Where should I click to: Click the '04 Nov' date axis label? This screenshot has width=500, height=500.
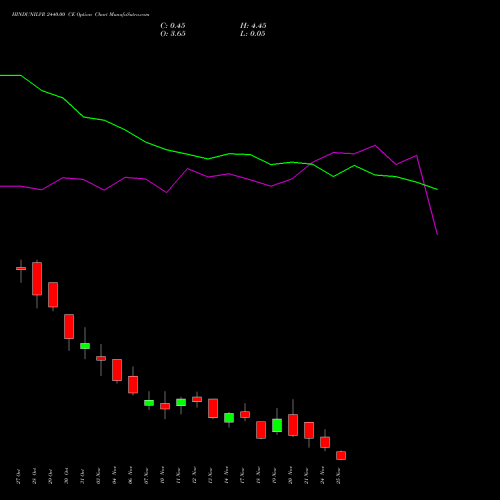[x=114, y=476]
